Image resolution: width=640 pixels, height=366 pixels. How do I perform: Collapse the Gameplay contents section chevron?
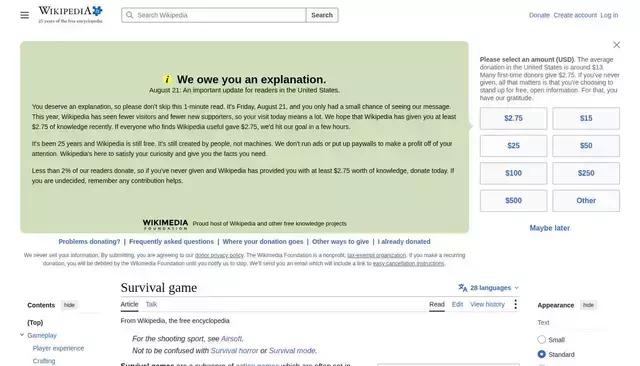[x=22, y=335]
